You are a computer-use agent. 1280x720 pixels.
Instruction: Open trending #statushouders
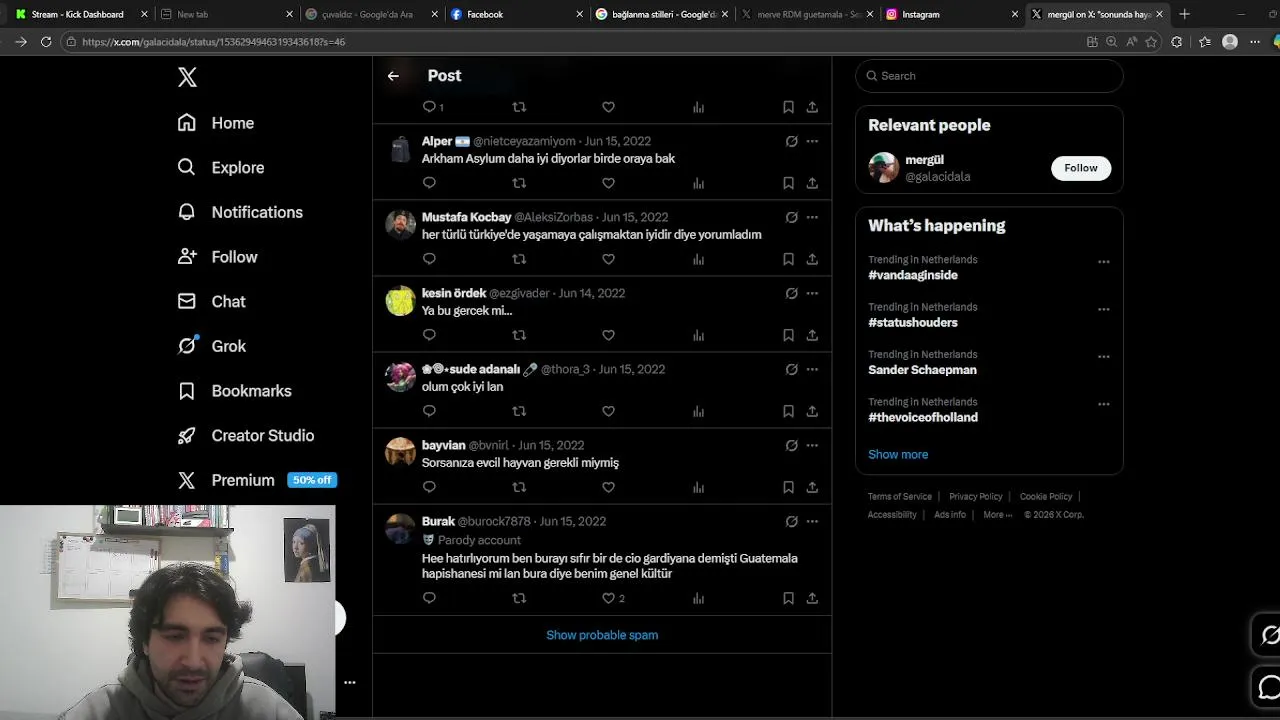913,322
